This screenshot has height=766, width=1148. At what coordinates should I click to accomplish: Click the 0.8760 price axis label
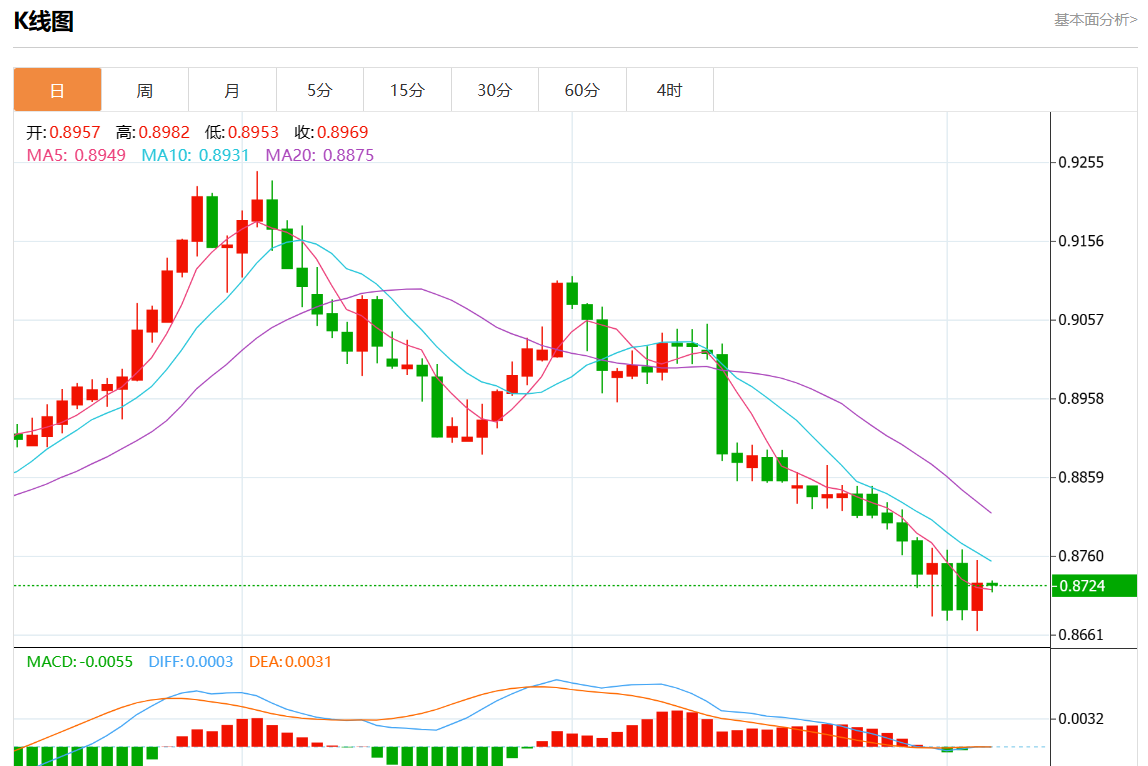[x=1081, y=556]
